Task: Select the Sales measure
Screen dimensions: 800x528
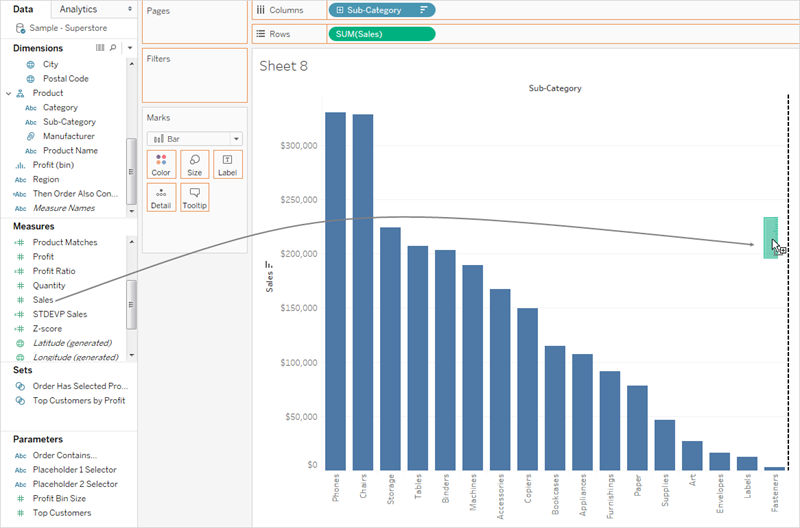Action: click(43, 300)
